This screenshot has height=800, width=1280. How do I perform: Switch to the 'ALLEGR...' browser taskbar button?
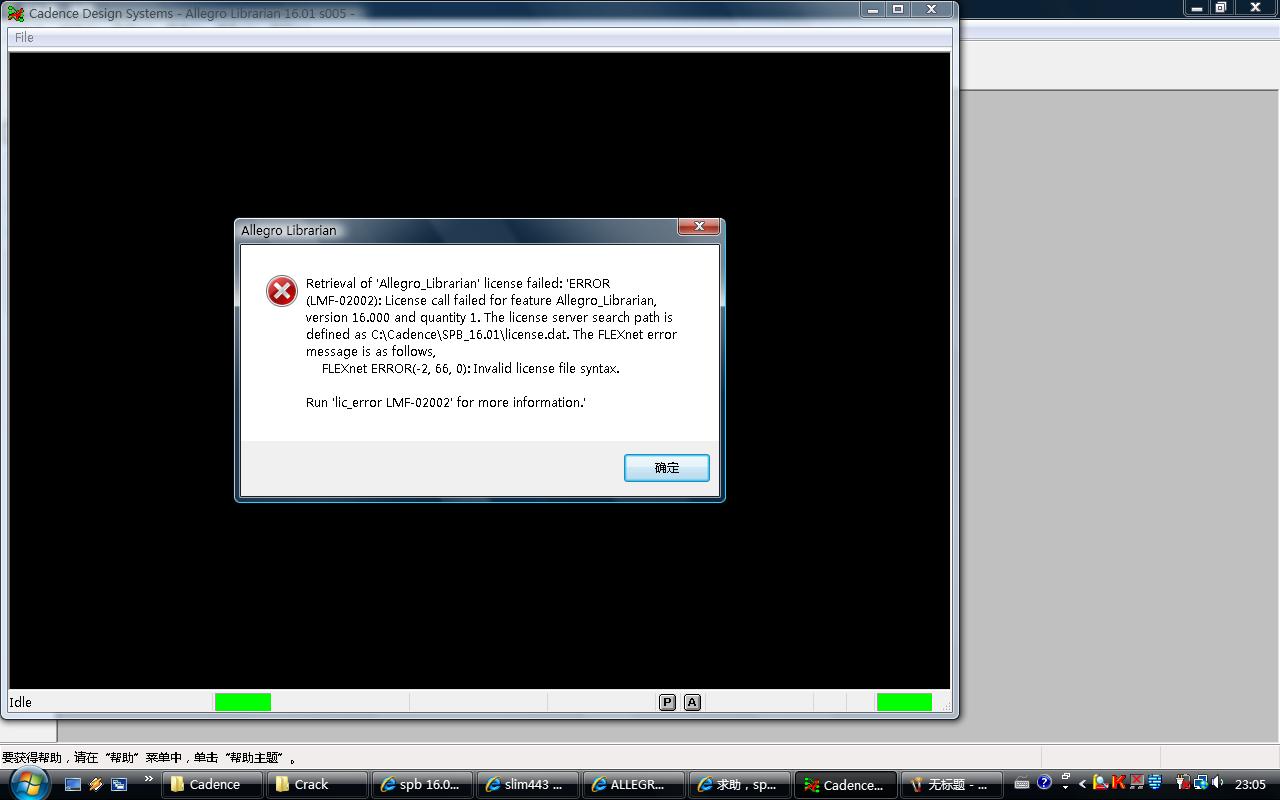pos(634,785)
